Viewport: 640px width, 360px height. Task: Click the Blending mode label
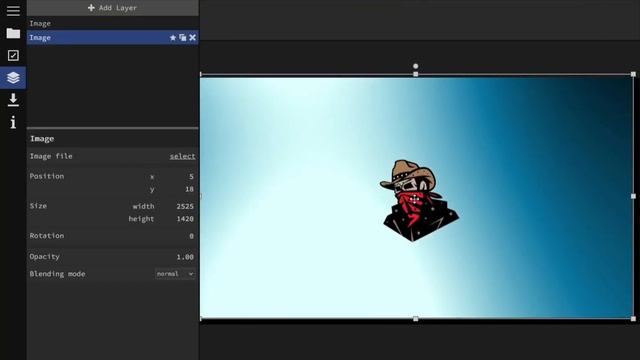pyautogui.click(x=57, y=274)
